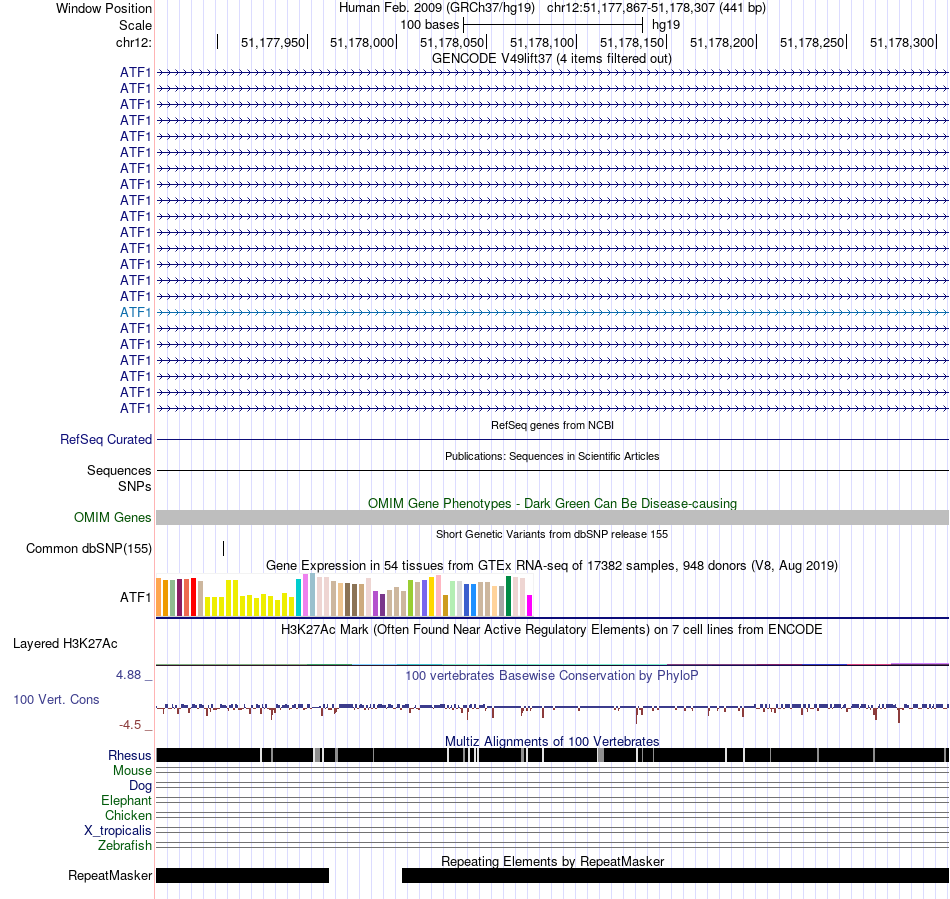Click the gray OMIM Genes bar
Screen dimensions: 950x899
coord(552,517)
